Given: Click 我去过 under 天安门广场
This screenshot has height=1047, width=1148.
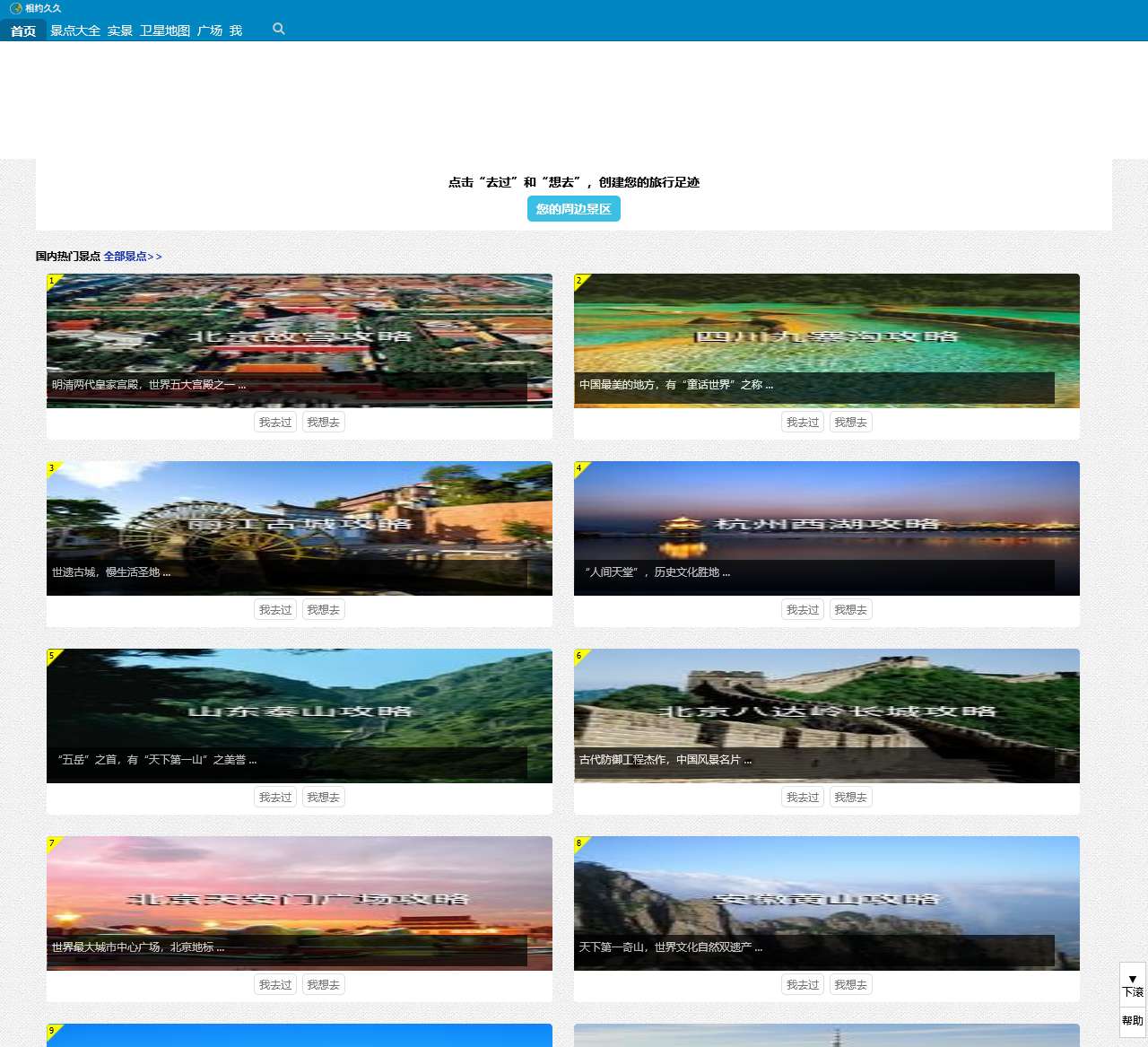Looking at the screenshot, I should click(x=275, y=985).
